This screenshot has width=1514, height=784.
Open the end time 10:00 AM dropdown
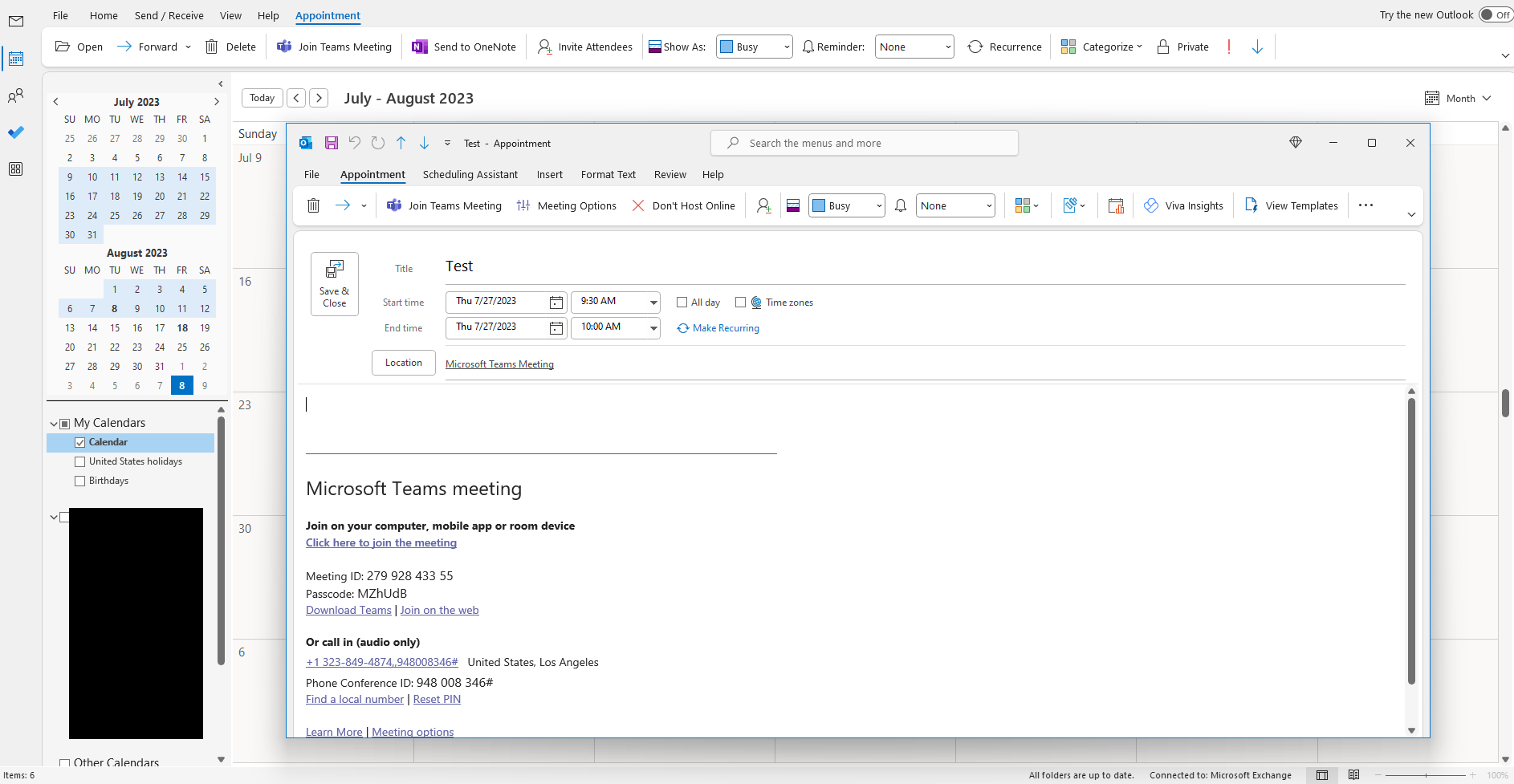click(653, 327)
